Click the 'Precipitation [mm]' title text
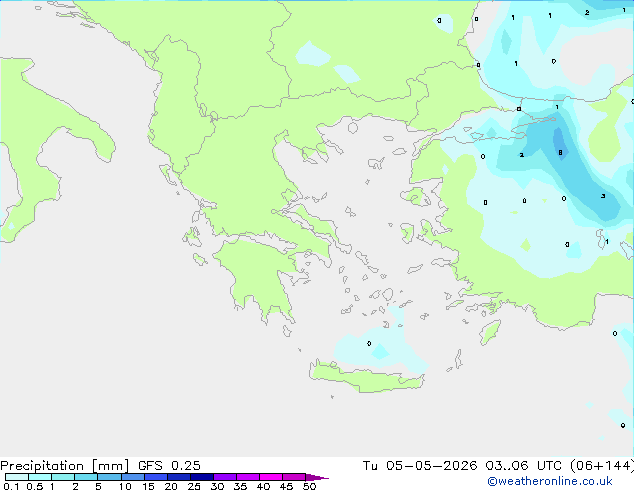The width and height of the screenshot is (634, 490). pyautogui.click(x=64, y=466)
